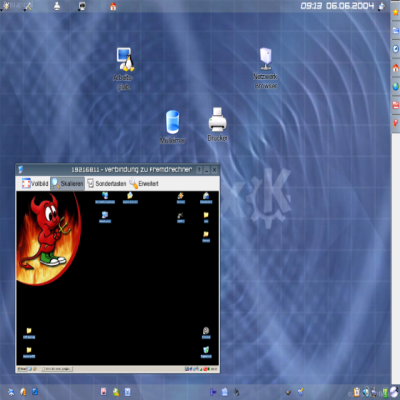Open the envelope icon on the remote desktop

[130, 197]
